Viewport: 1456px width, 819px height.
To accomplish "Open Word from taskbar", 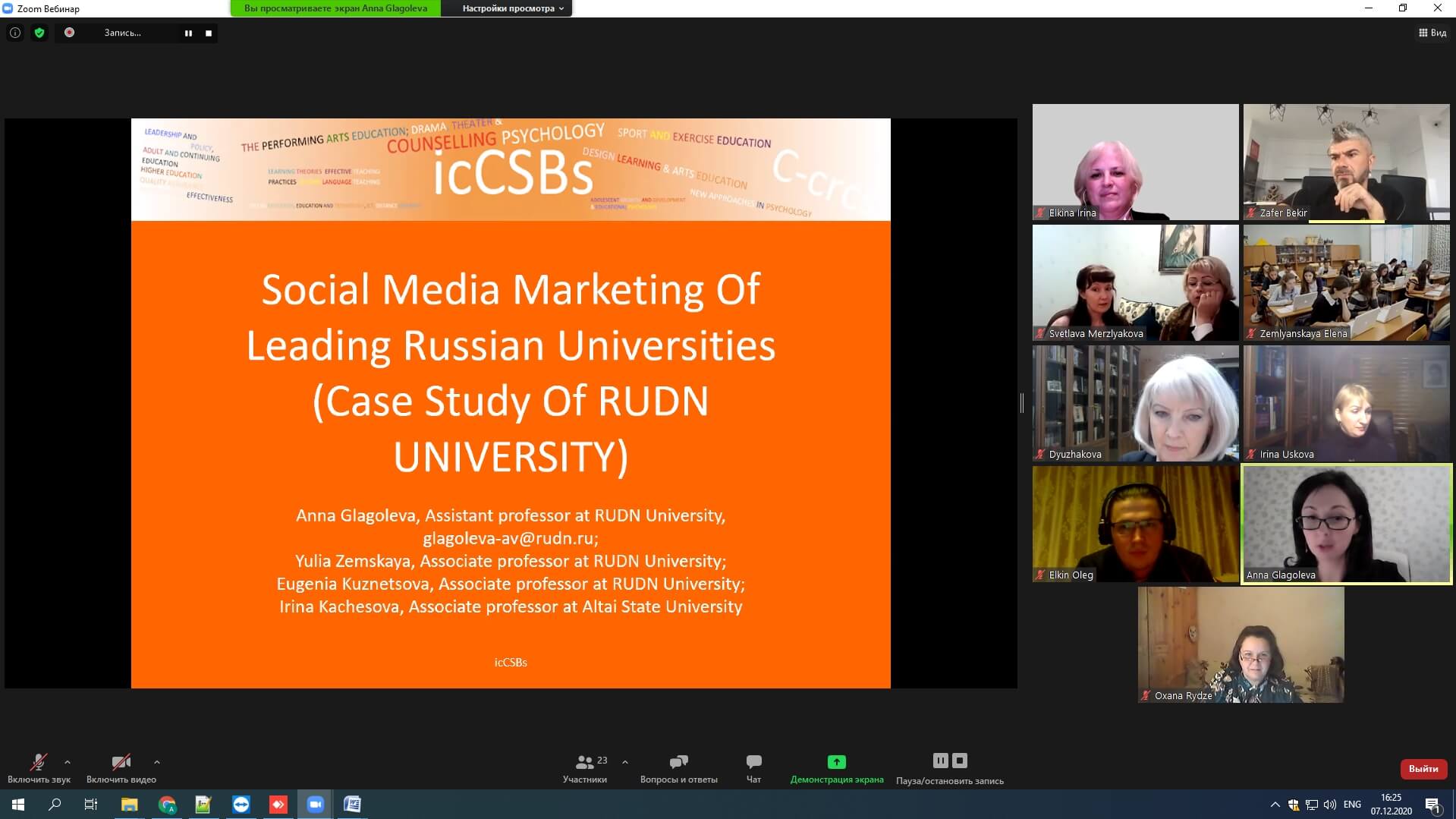I will 352,804.
